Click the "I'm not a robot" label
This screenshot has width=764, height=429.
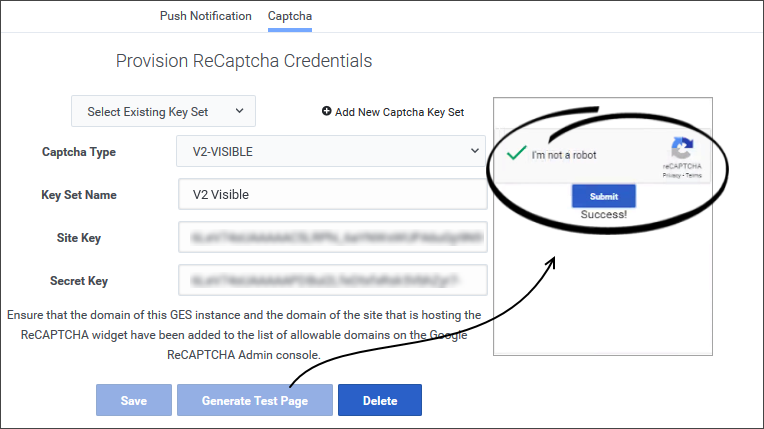564,155
